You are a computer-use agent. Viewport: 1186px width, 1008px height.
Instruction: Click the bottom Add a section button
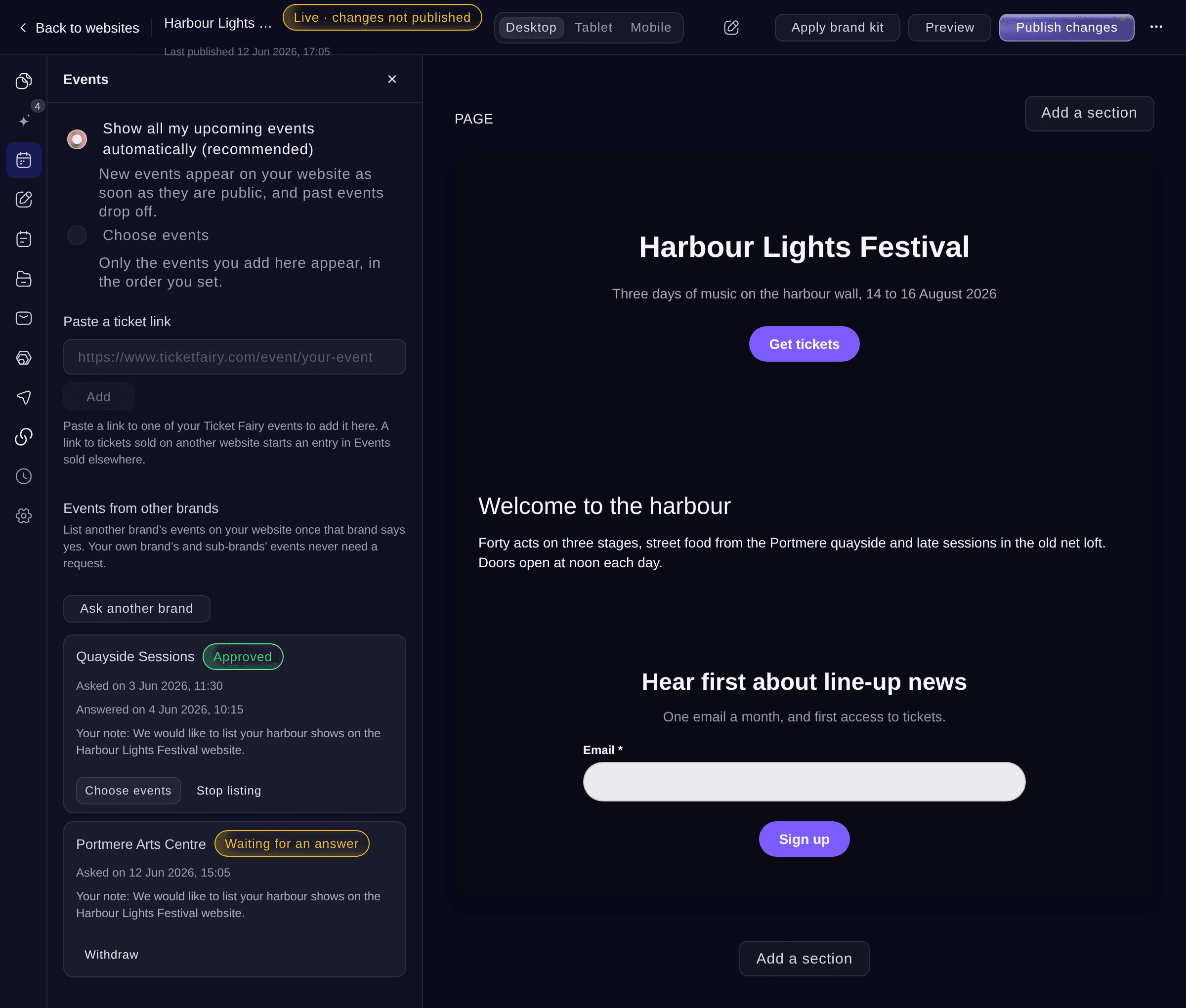pyautogui.click(x=804, y=958)
